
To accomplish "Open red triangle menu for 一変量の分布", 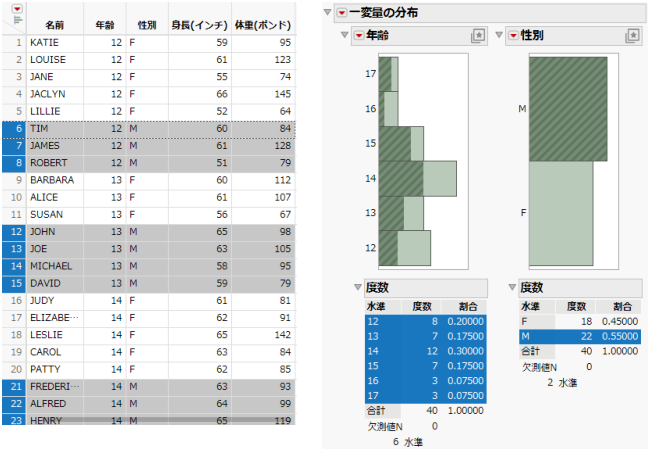I will click(x=342, y=13).
